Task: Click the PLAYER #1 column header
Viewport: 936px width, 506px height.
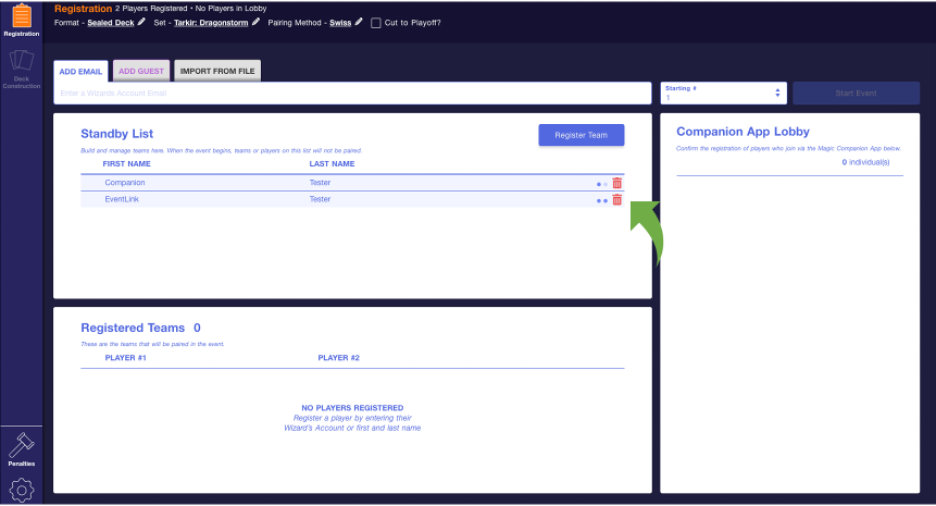Action: click(x=125, y=357)
